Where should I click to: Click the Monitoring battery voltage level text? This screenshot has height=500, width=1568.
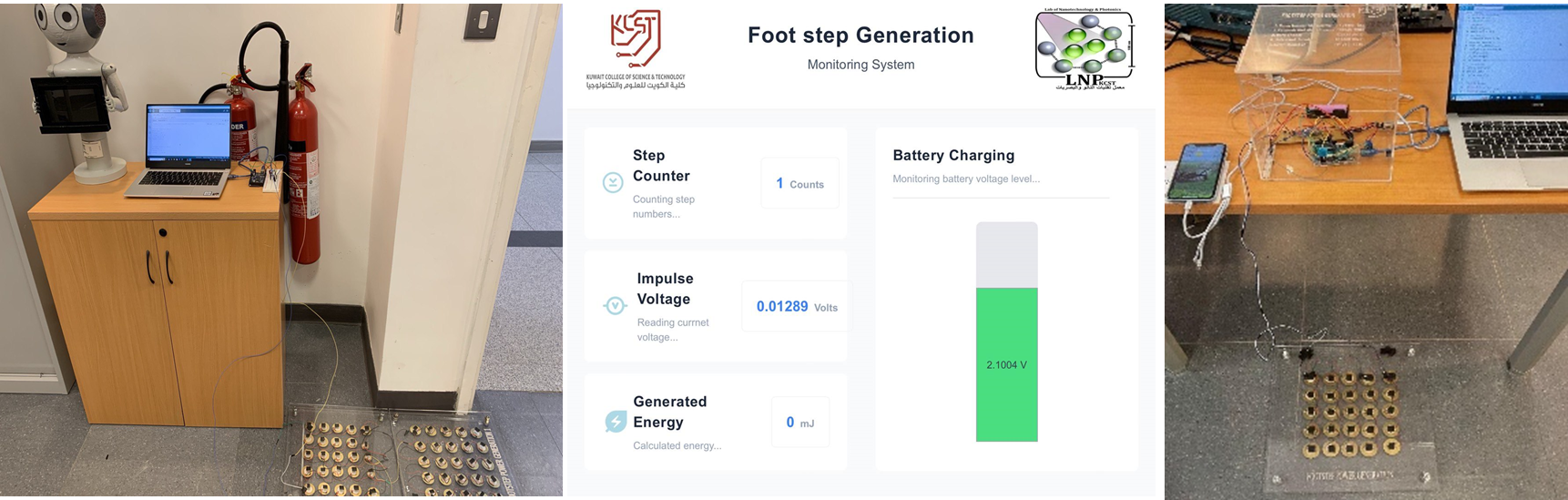tap(966, 179)
